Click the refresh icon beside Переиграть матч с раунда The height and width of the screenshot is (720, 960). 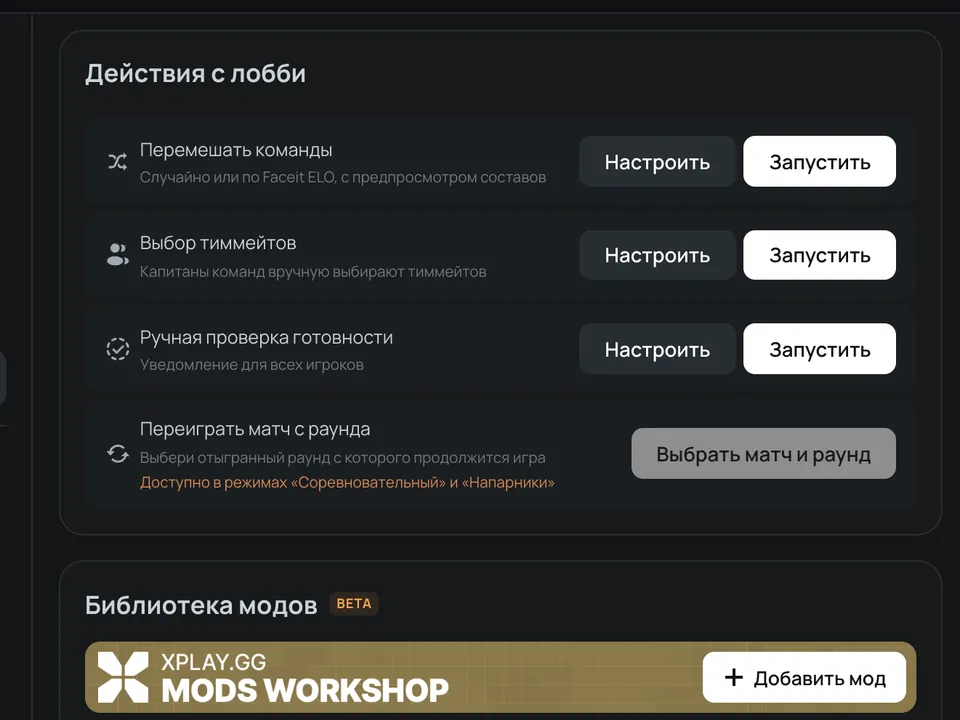pos(118,454)
